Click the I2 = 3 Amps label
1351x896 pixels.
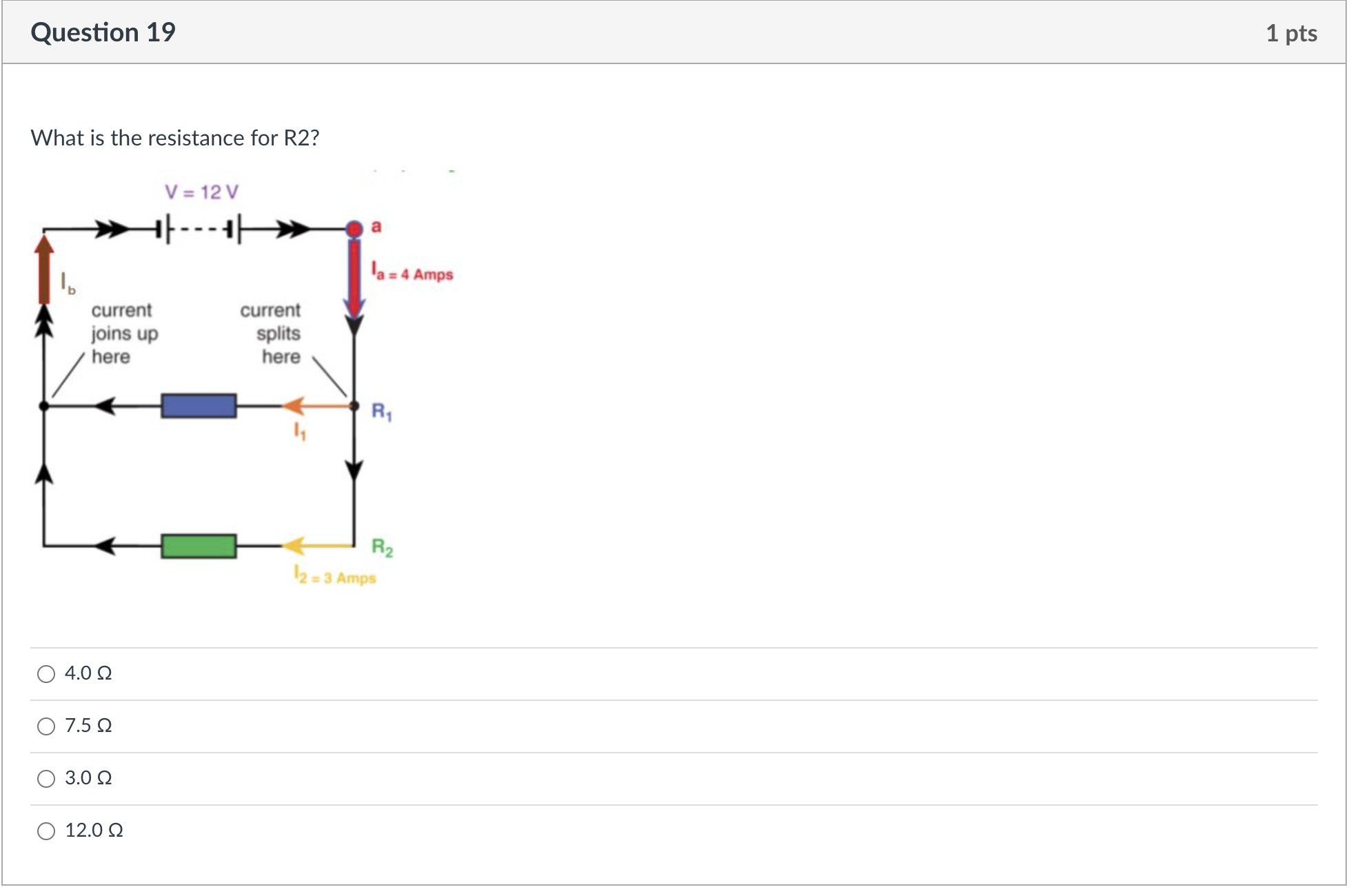(334, 573)
